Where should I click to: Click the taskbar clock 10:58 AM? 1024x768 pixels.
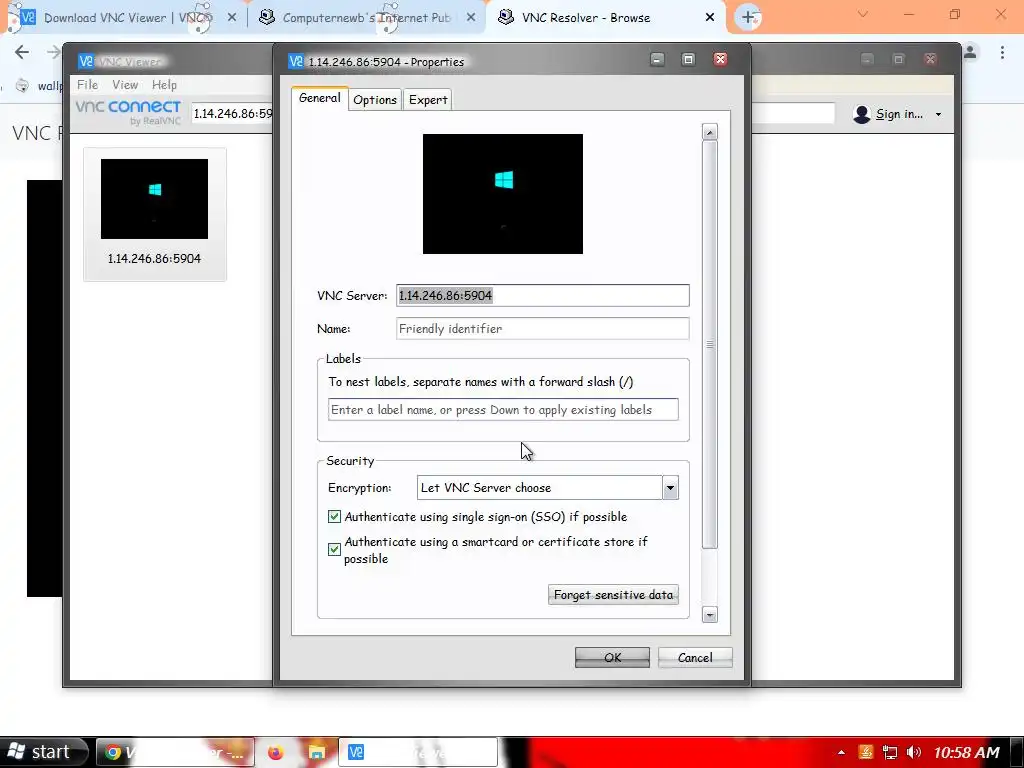click(966, 753)
